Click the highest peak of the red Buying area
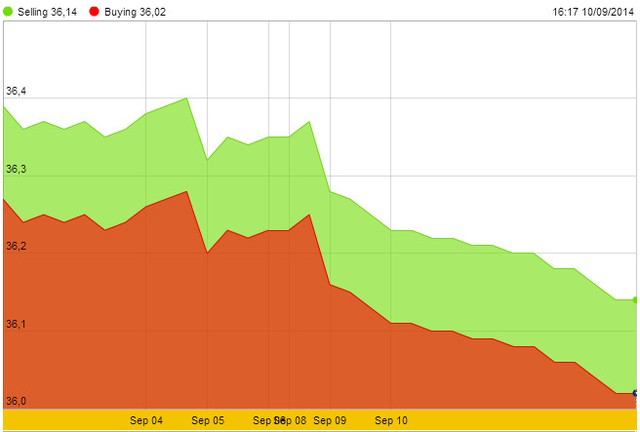 pyautogui.click(x=187, y=191)
